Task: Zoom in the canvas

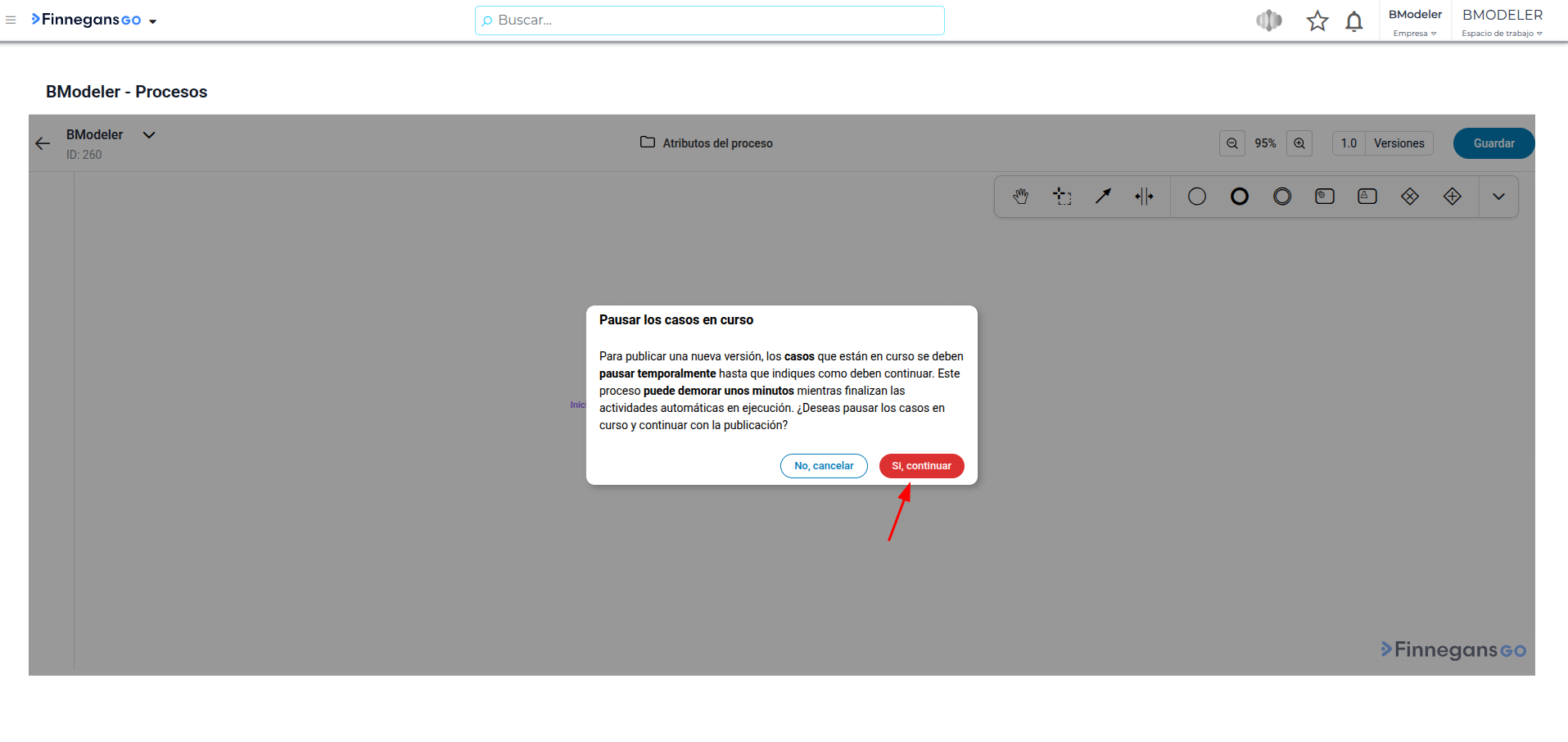Action: point(1299,143)
